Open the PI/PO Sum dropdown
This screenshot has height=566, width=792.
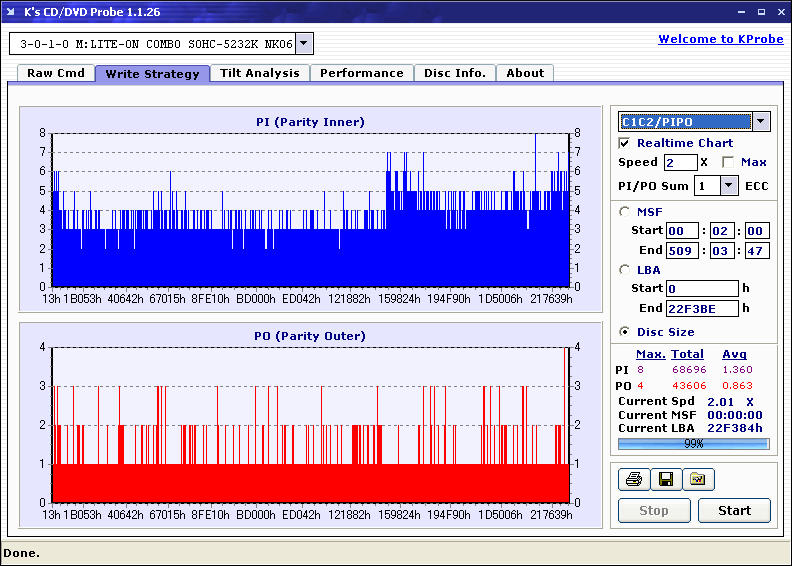click(728, 185)
